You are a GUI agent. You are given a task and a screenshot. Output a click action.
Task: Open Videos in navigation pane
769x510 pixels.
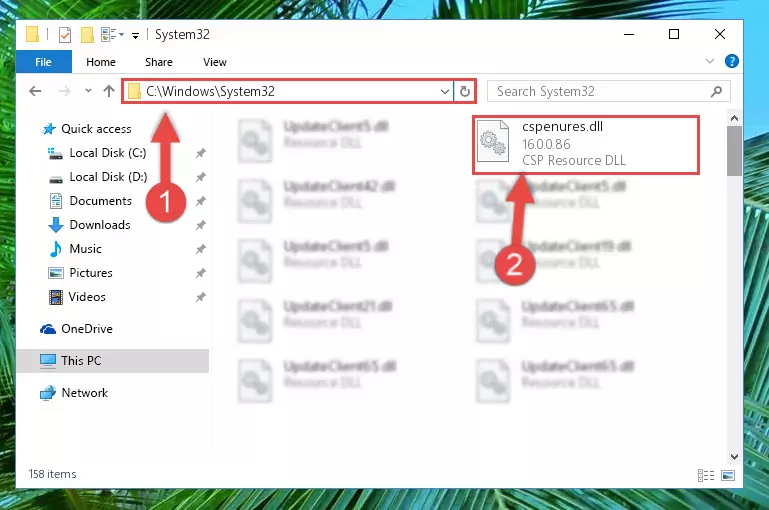tap(87, 297)
